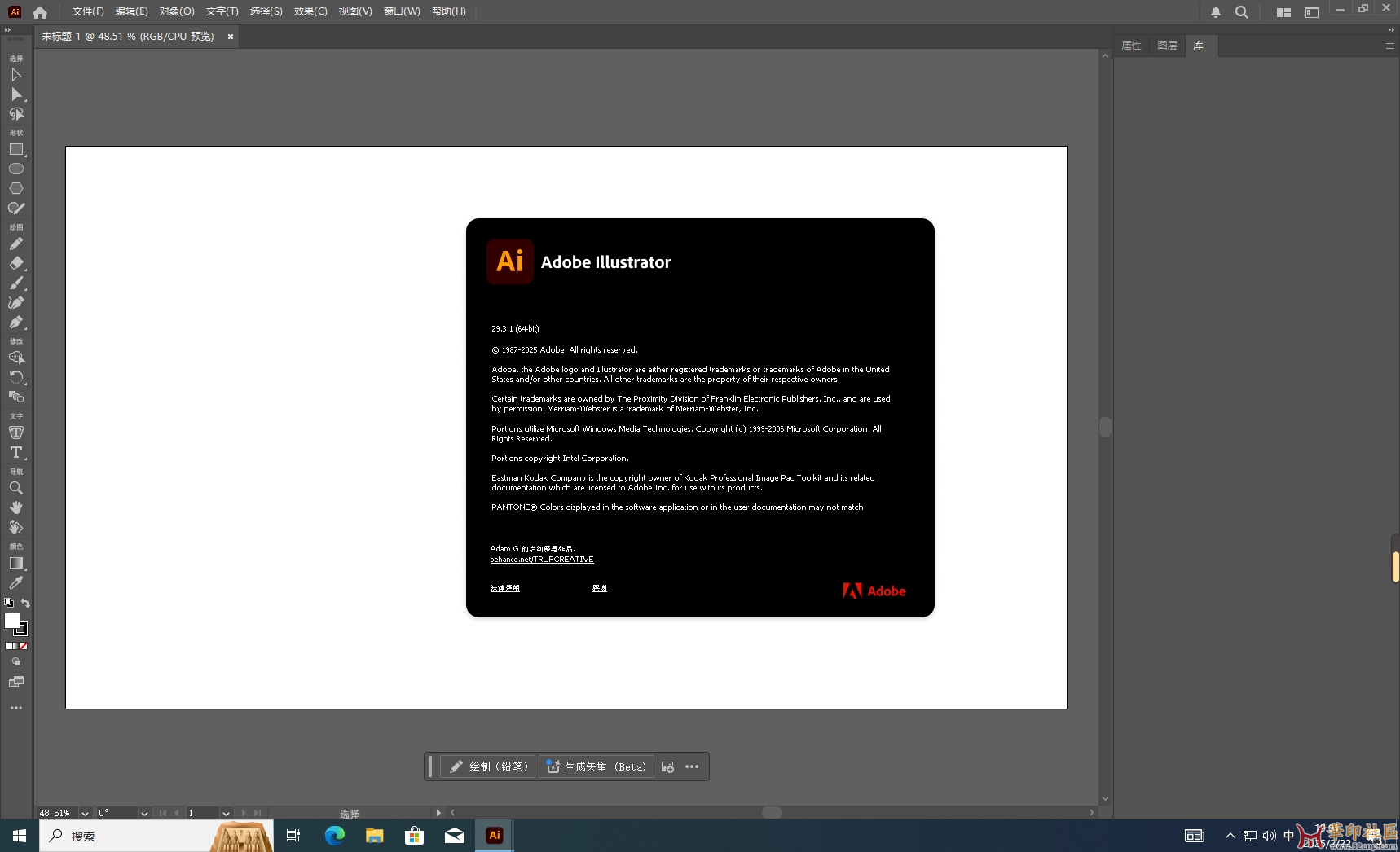Select the Touch Type tool

(x=16, y=433)
